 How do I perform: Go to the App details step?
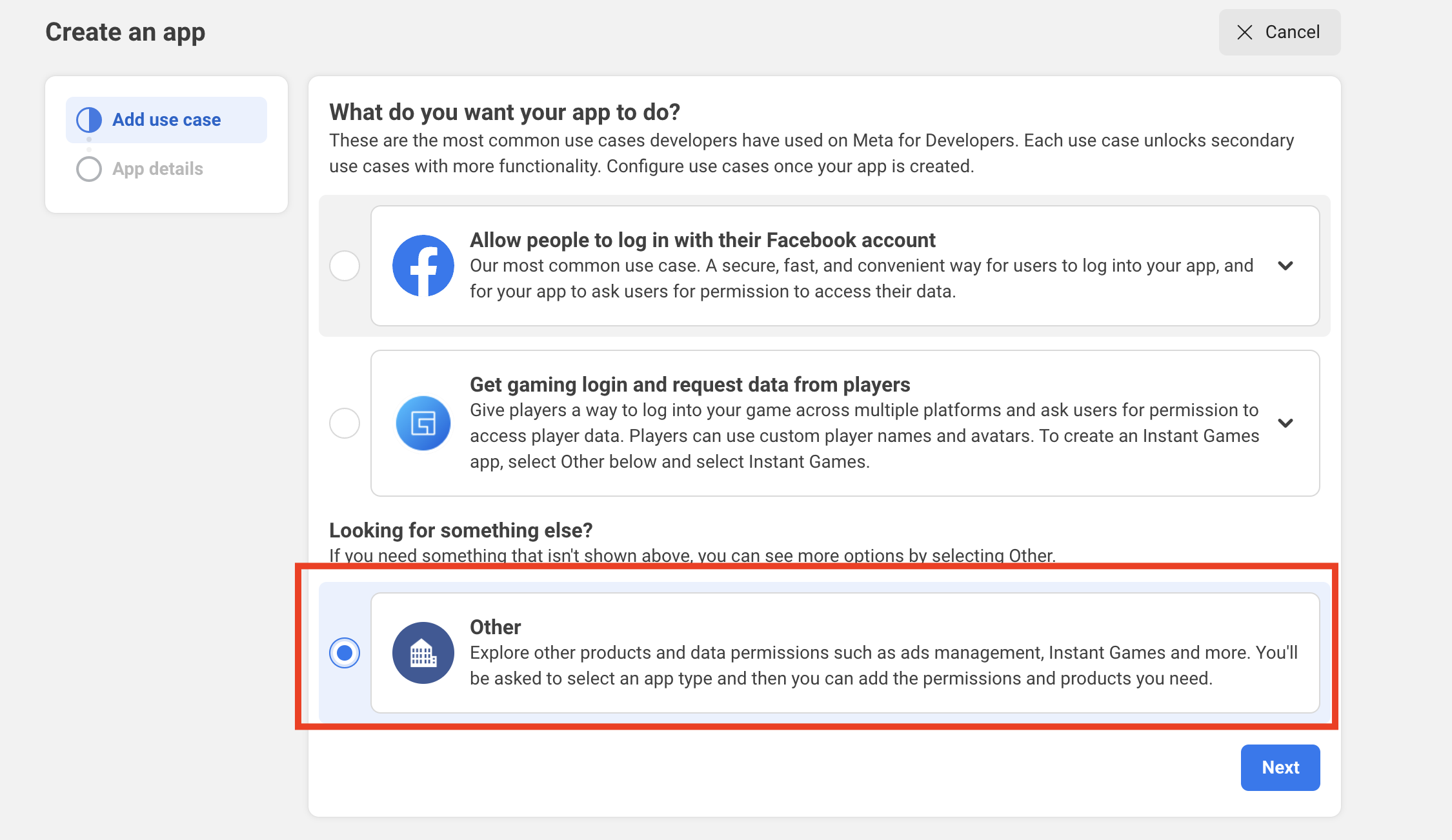coord(157,169)
